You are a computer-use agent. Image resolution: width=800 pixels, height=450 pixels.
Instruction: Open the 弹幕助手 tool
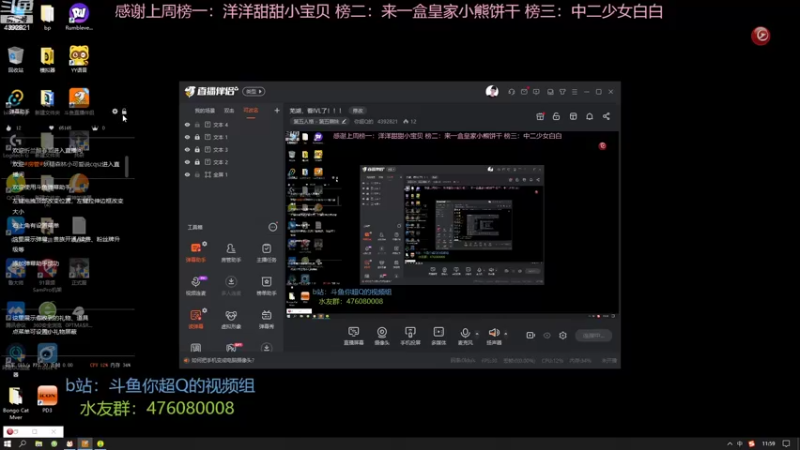[196, 252]
